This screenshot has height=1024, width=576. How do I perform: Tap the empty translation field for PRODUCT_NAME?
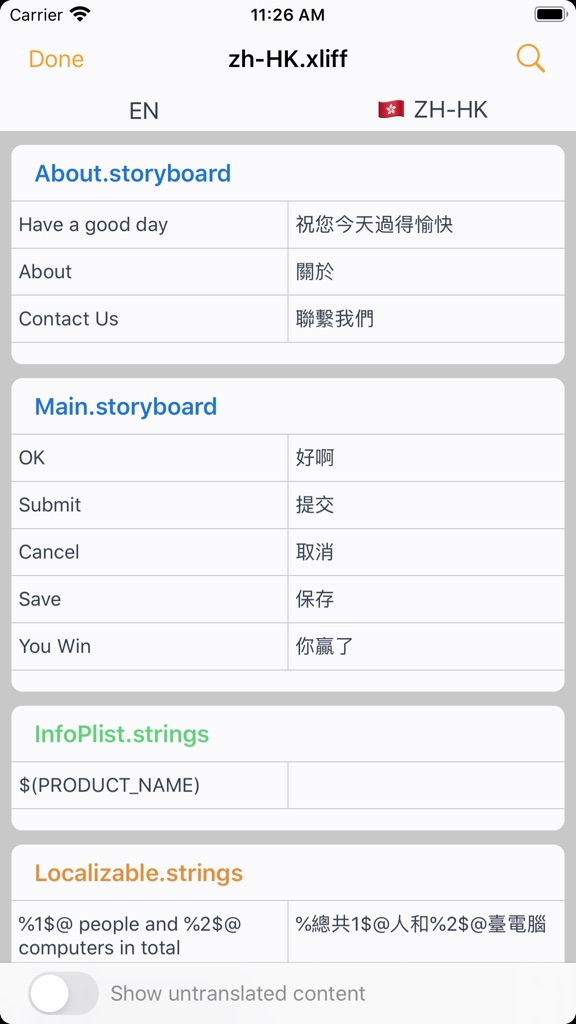pos(430,785)
